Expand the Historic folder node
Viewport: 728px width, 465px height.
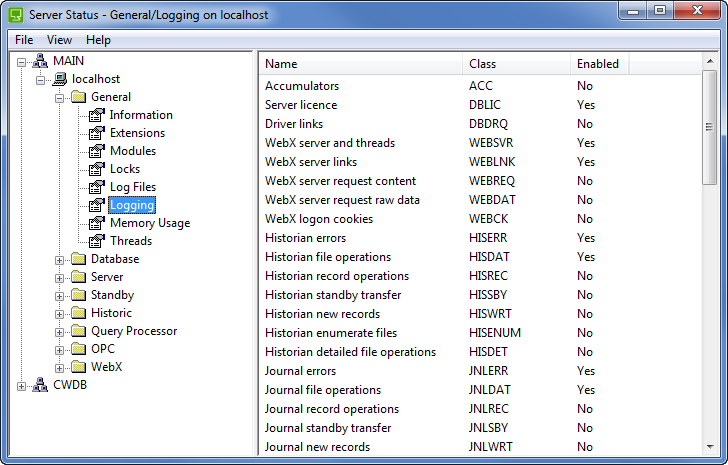60,313
